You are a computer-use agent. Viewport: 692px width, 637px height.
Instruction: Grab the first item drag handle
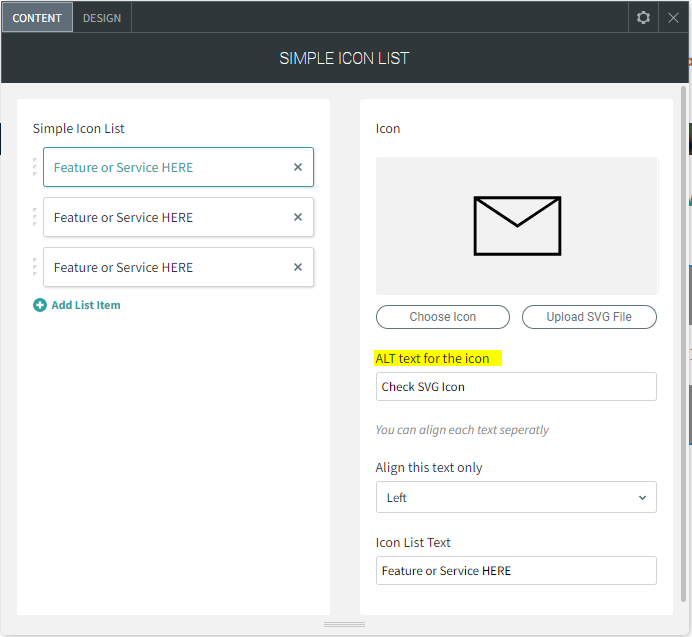click(35, 167)
